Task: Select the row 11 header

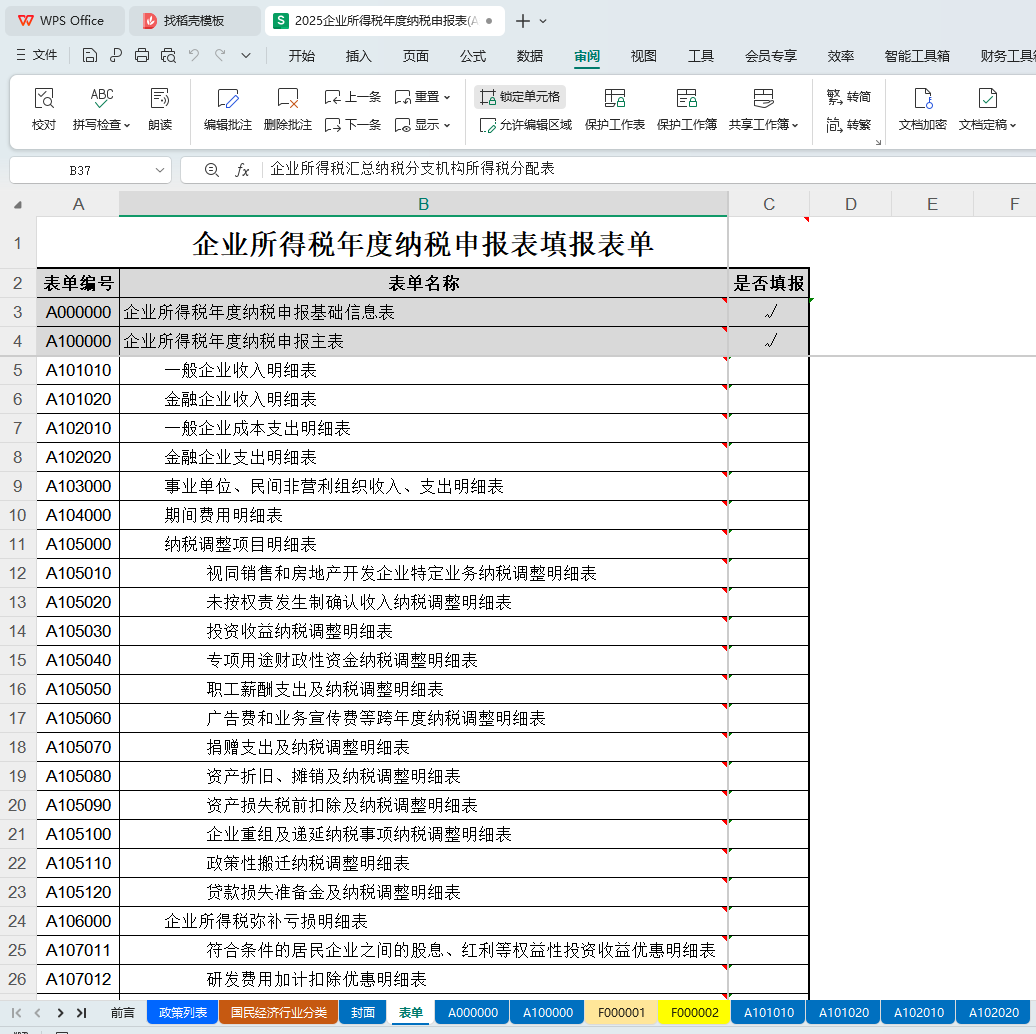Action: click(x=18, y=544)
